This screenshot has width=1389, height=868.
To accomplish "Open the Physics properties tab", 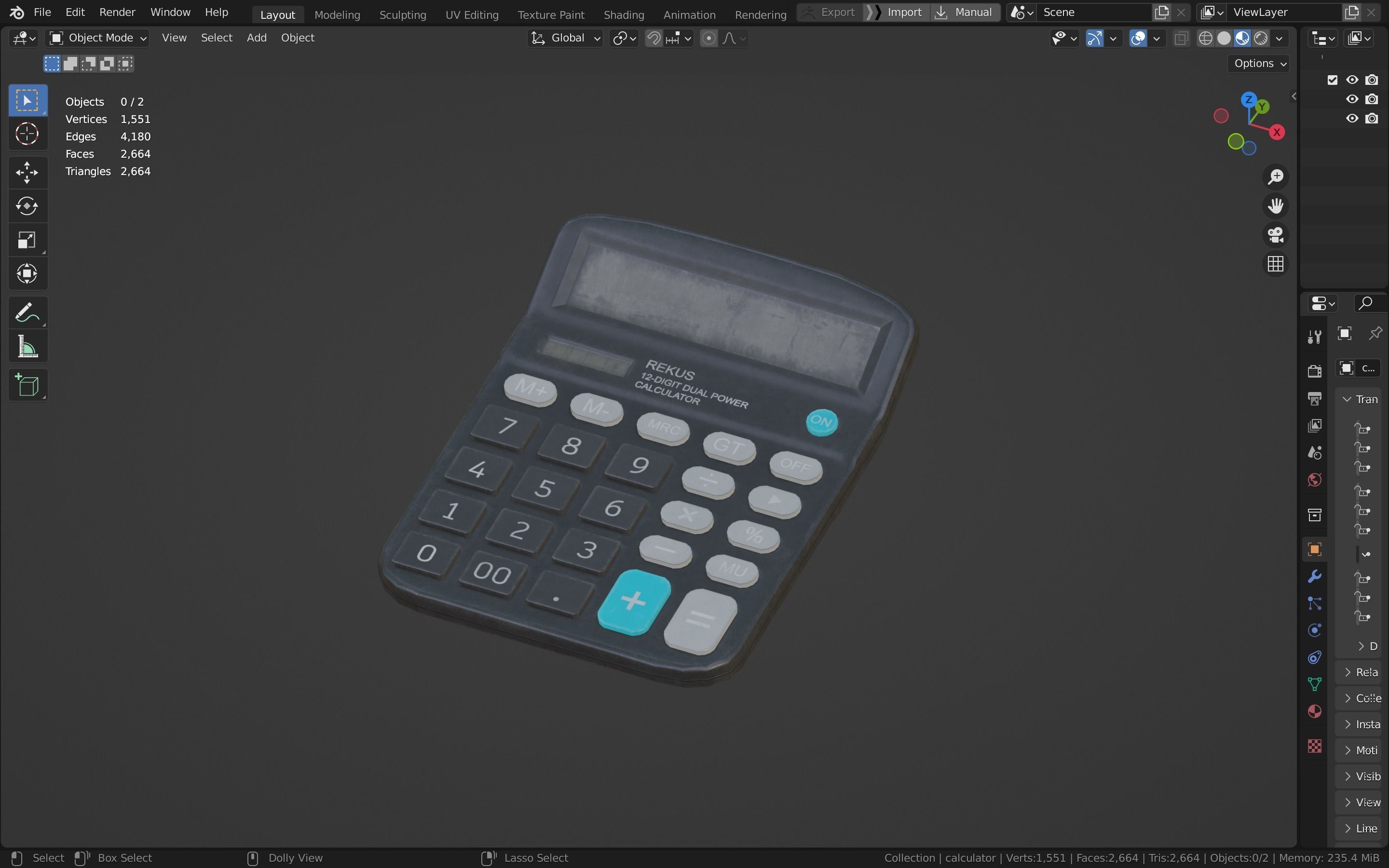I will click(x=1314, y=630).
